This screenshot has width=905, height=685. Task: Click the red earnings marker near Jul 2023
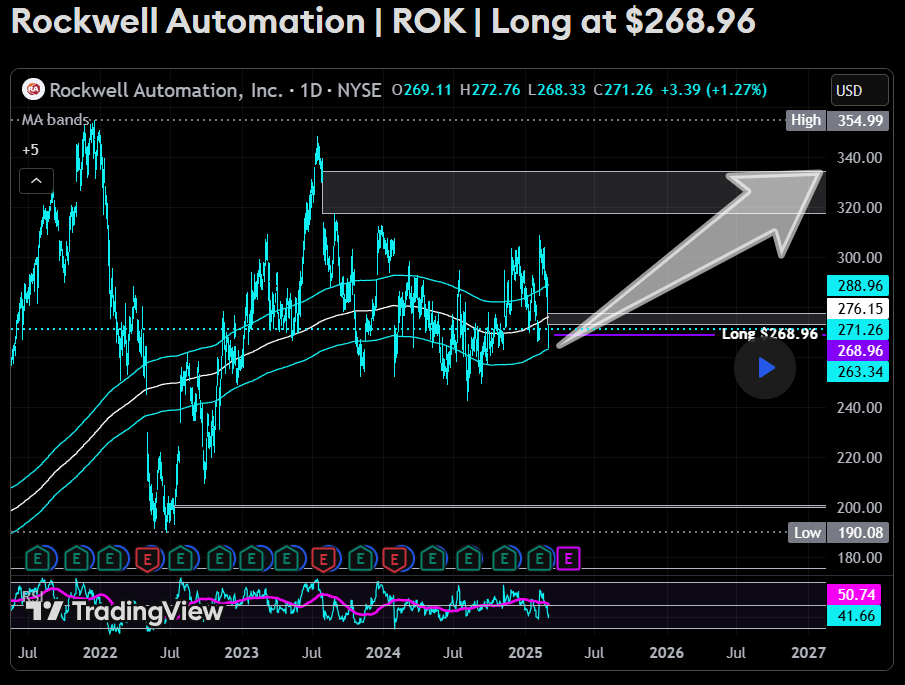[323, 559]
